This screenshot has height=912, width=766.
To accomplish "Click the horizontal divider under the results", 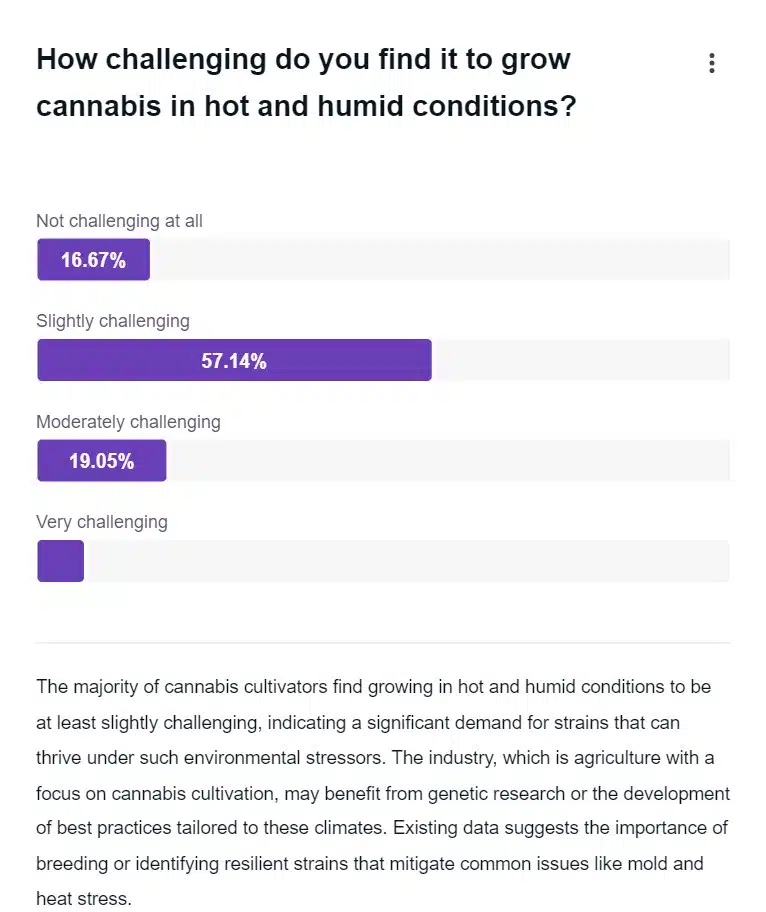I will click(383, 640).
